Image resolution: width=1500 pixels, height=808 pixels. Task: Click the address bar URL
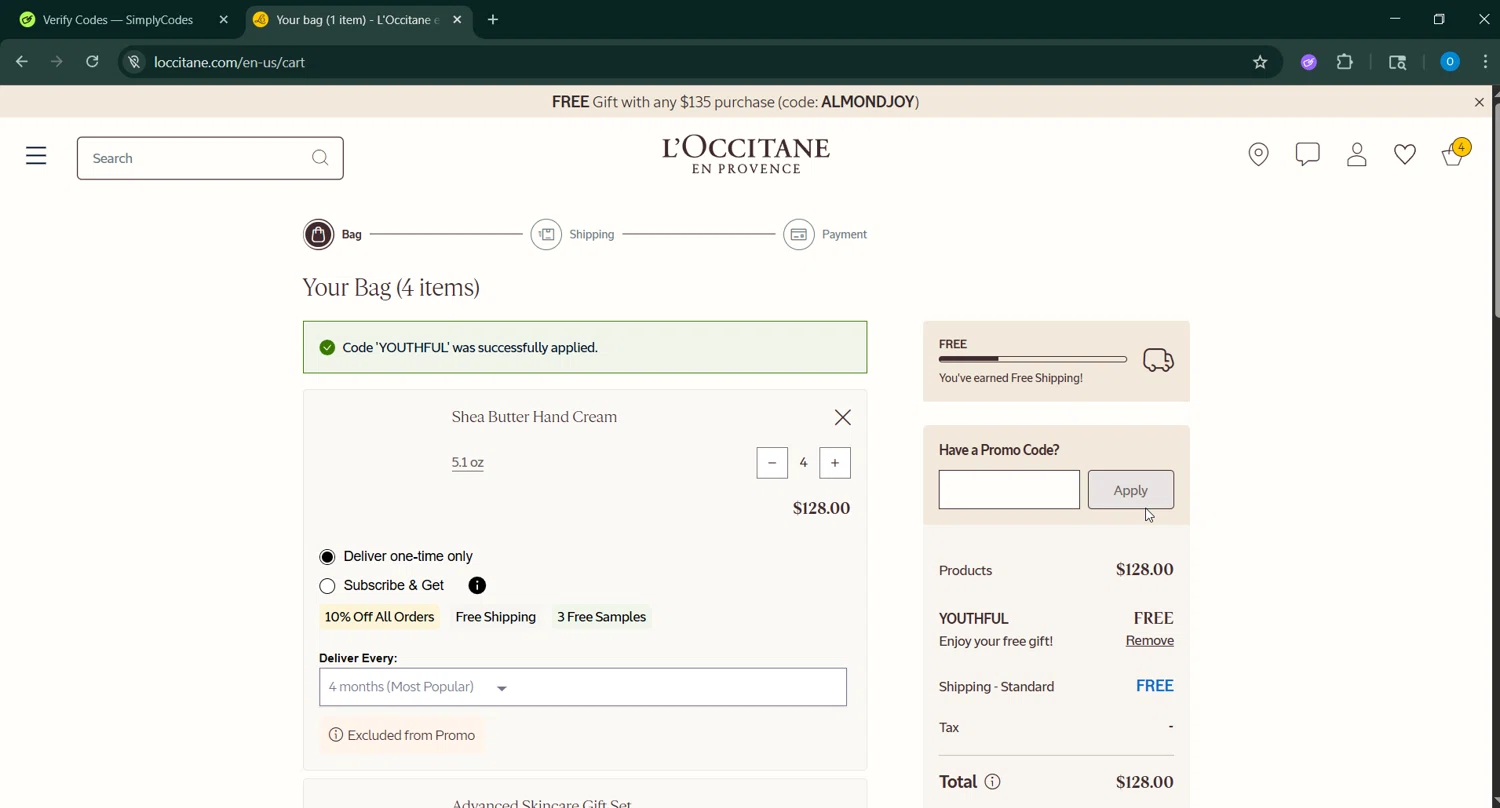coord(230,62)
